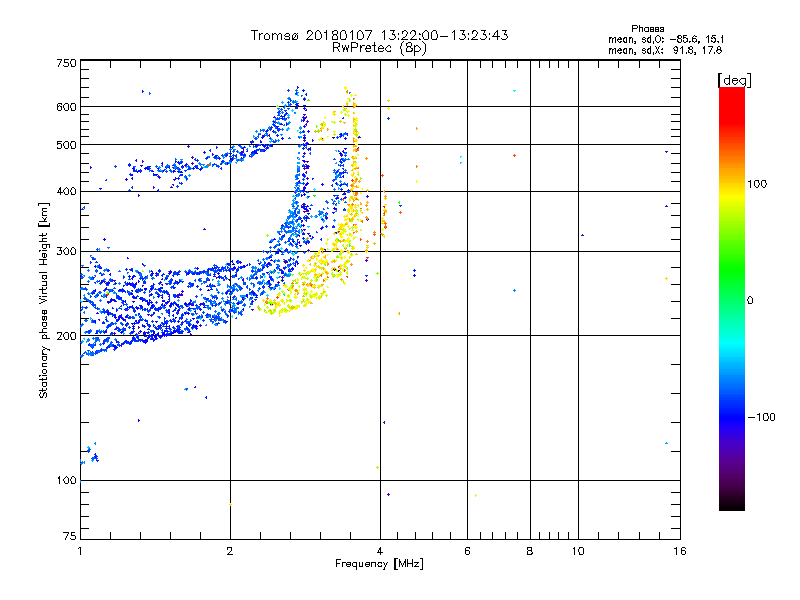Click the y-axis label 'Stationary phase Virtual Height [km]'
Screen dimensions: 800x600
tap(44, 300)
